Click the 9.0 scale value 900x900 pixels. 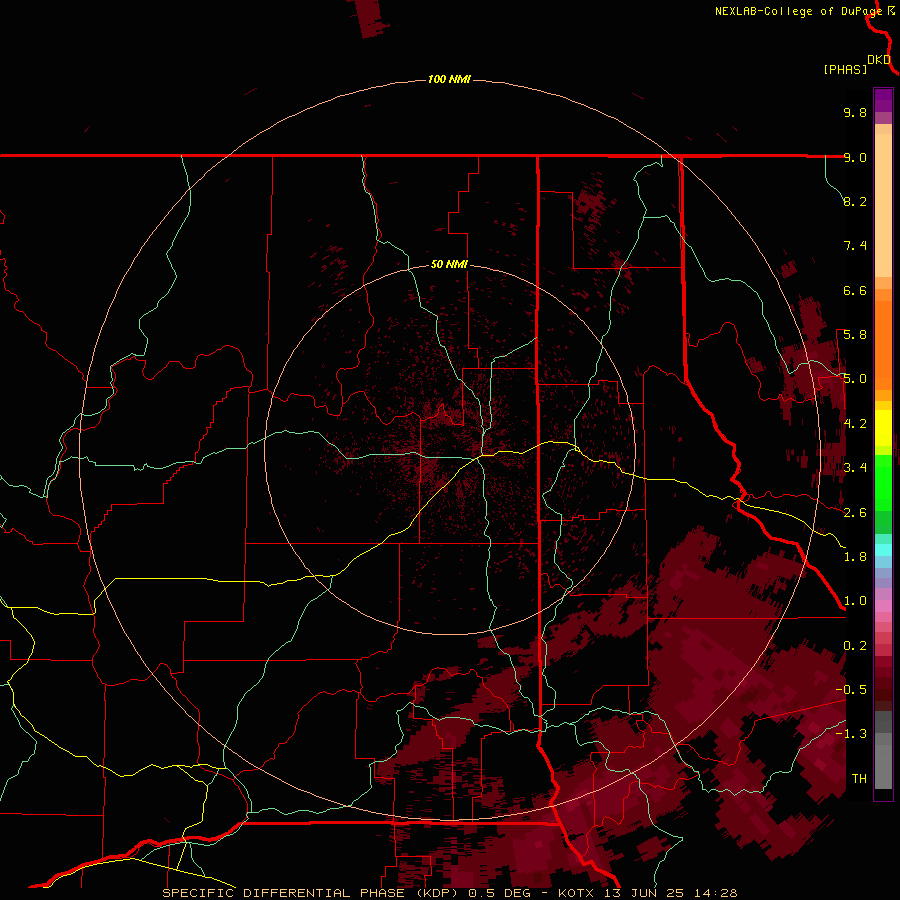point(855,157)
